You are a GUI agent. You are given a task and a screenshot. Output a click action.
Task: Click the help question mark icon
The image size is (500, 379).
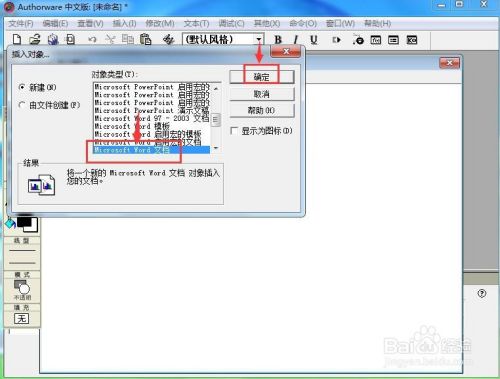pos(482,293)
